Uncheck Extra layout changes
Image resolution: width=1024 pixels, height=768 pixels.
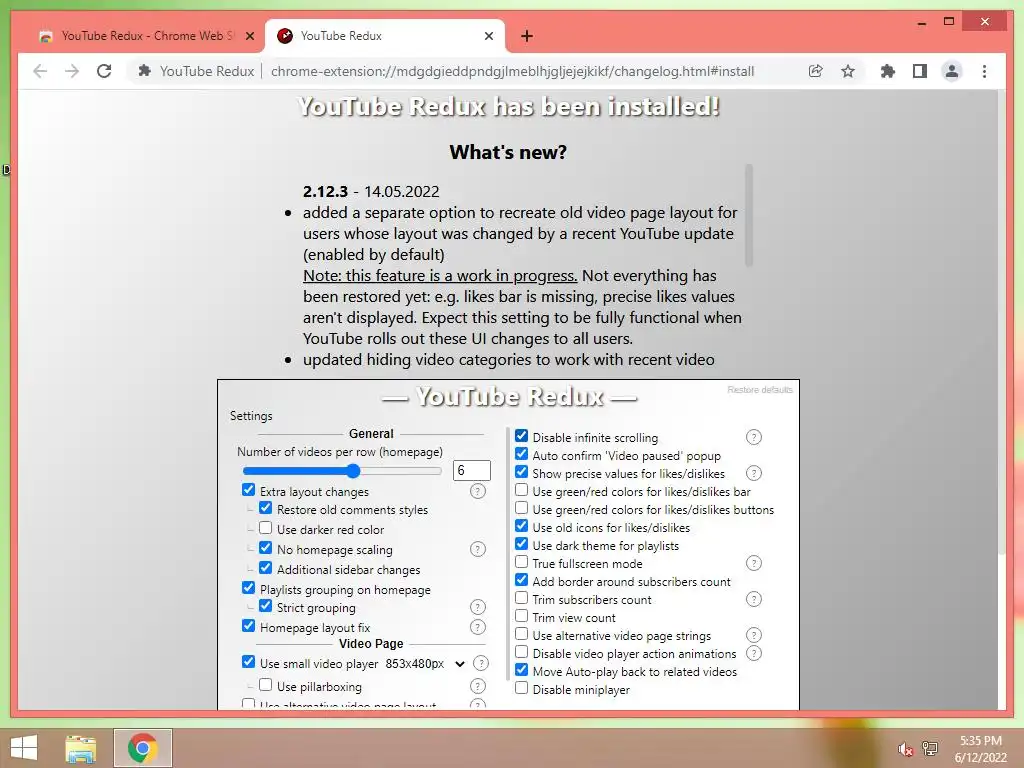(248, 490)
